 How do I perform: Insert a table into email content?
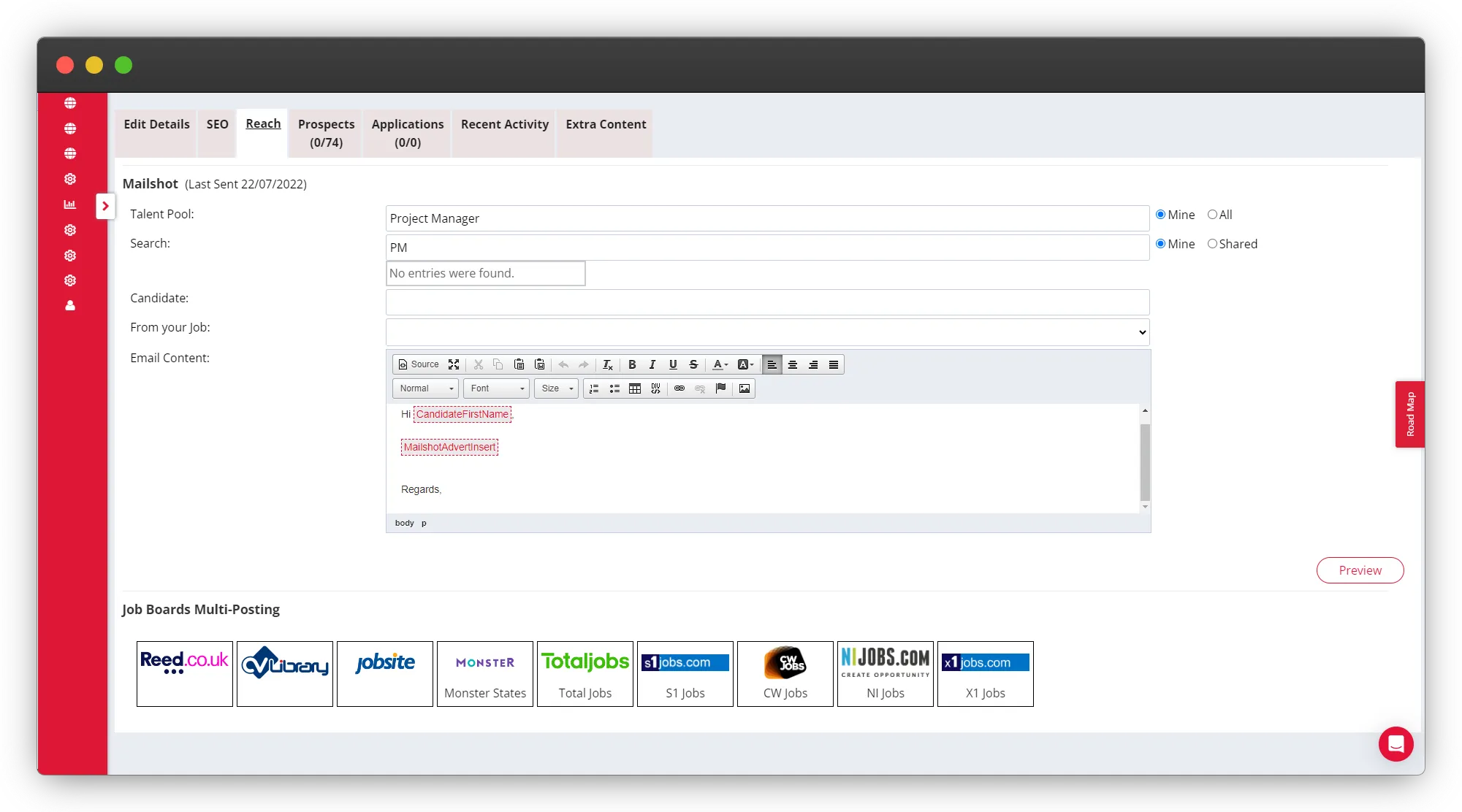point(635,388)
